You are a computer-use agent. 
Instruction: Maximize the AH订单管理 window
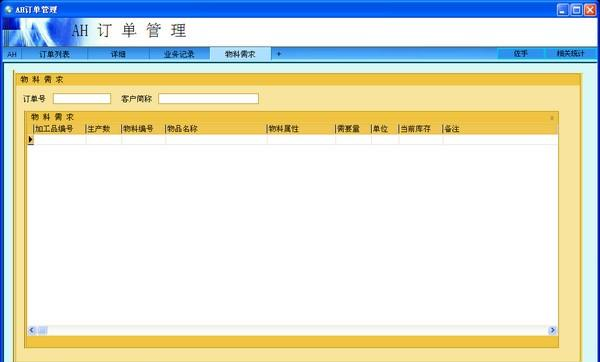point(576,10)
